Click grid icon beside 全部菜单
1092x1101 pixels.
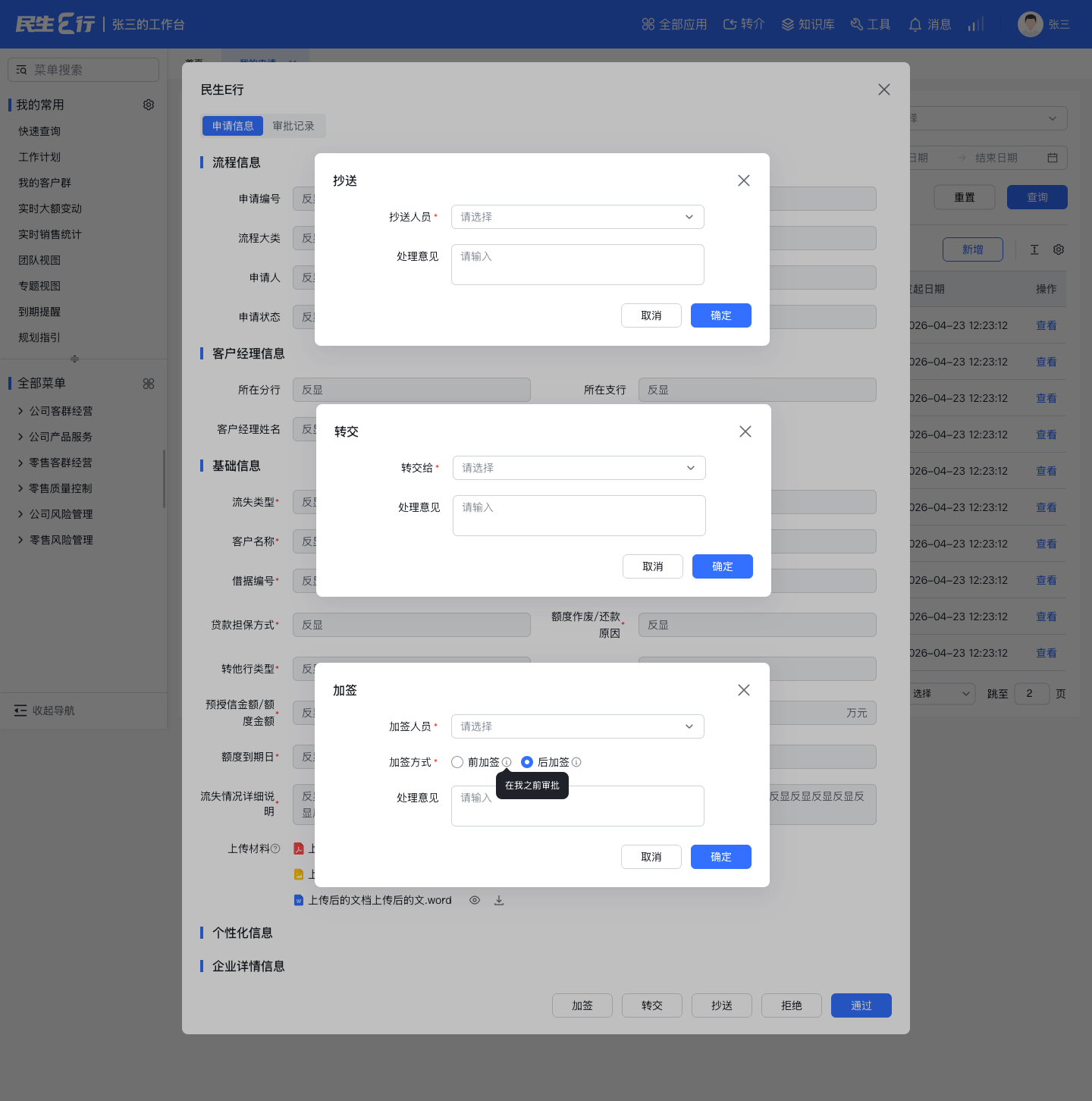tap(149, 384)
